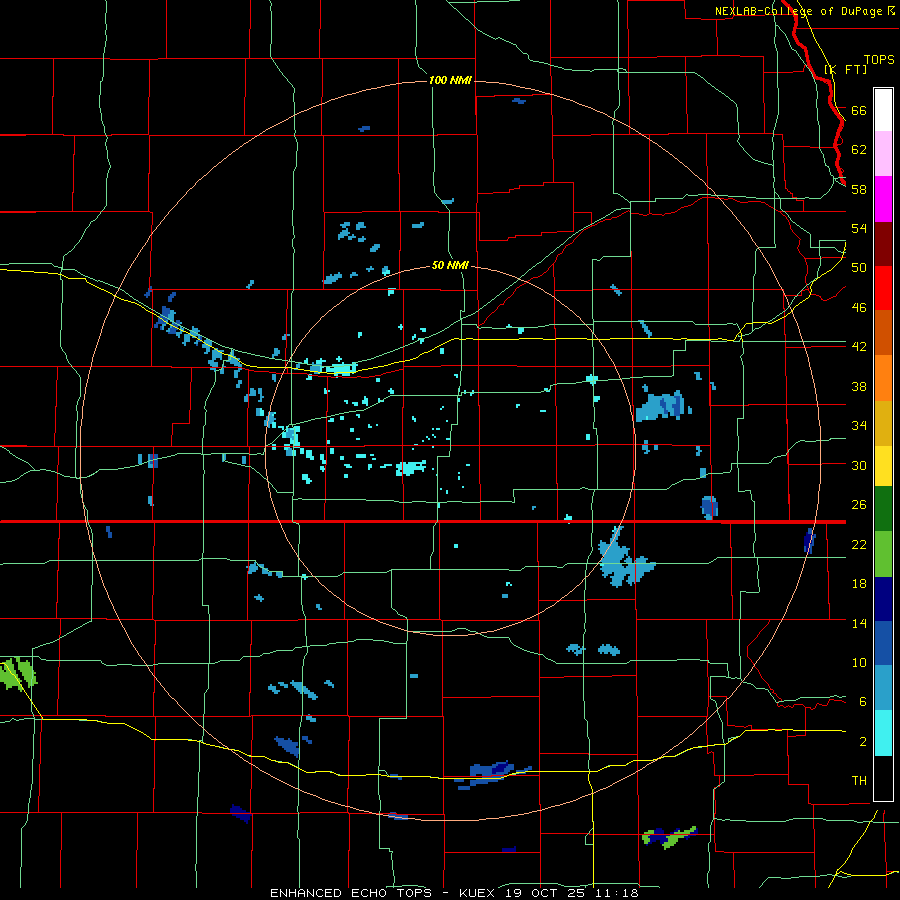
Task: Click the '19 OCT 25' date text
Action: pyautogui.click(x=546, y=893)
